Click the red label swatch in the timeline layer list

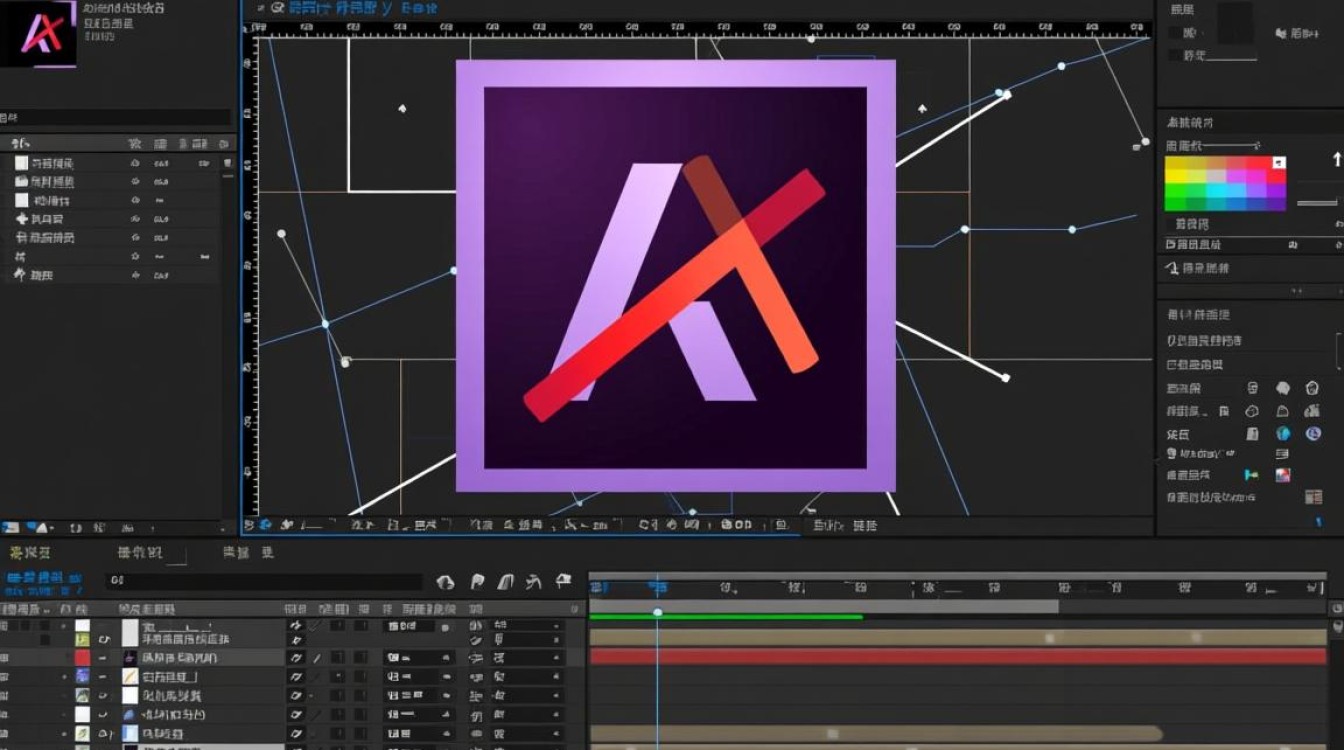point(82,658)
